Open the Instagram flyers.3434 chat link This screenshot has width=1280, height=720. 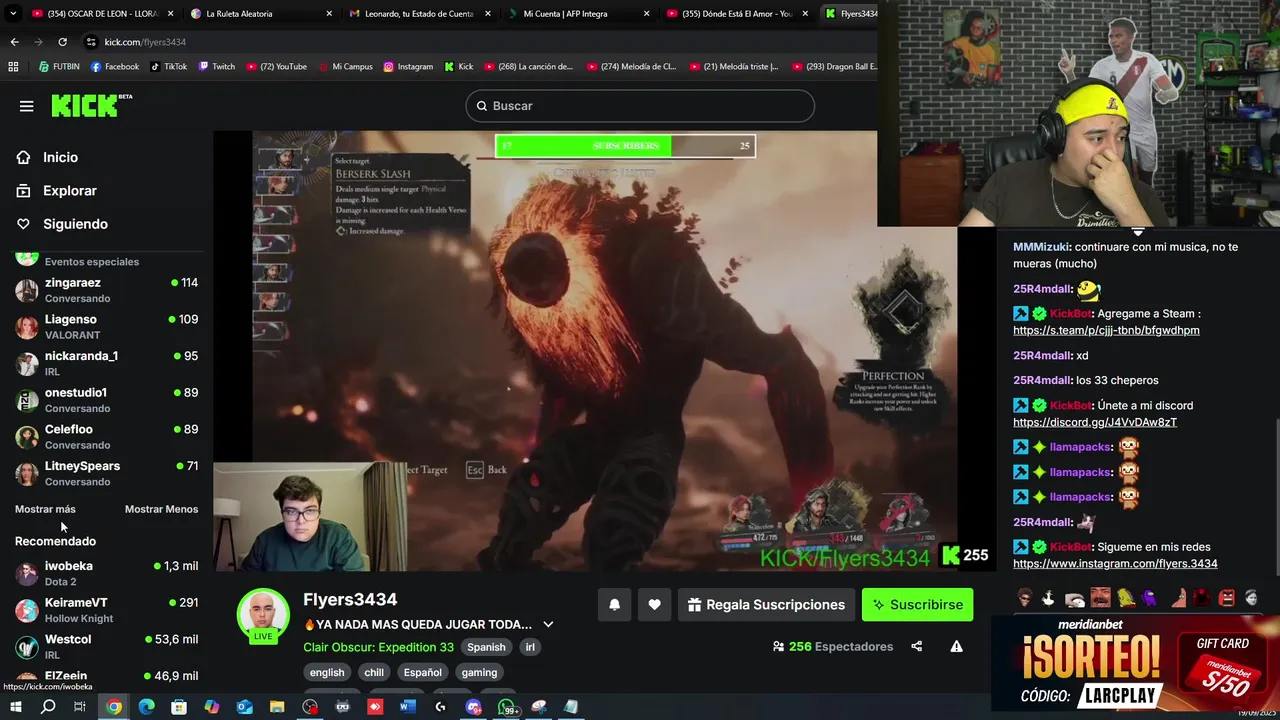[x=1115, y=564]
